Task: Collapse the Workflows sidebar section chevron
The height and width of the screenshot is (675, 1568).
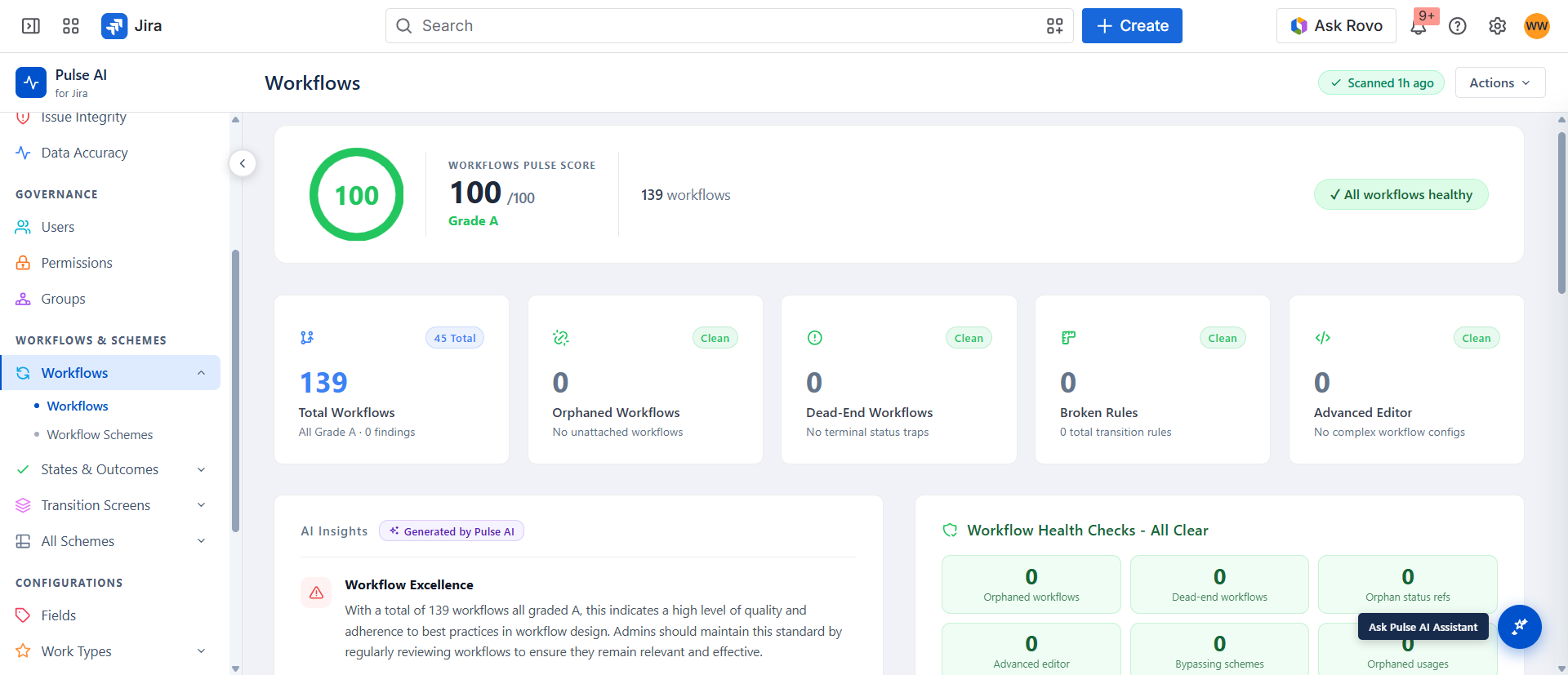Action: [201, 373]
